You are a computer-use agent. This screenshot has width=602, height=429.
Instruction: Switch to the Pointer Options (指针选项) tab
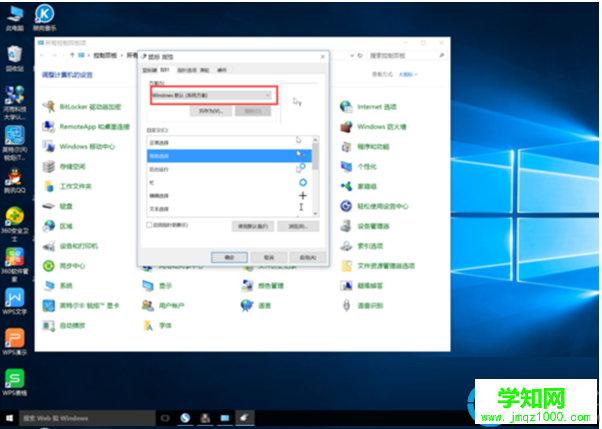click(x=187, y=70)
